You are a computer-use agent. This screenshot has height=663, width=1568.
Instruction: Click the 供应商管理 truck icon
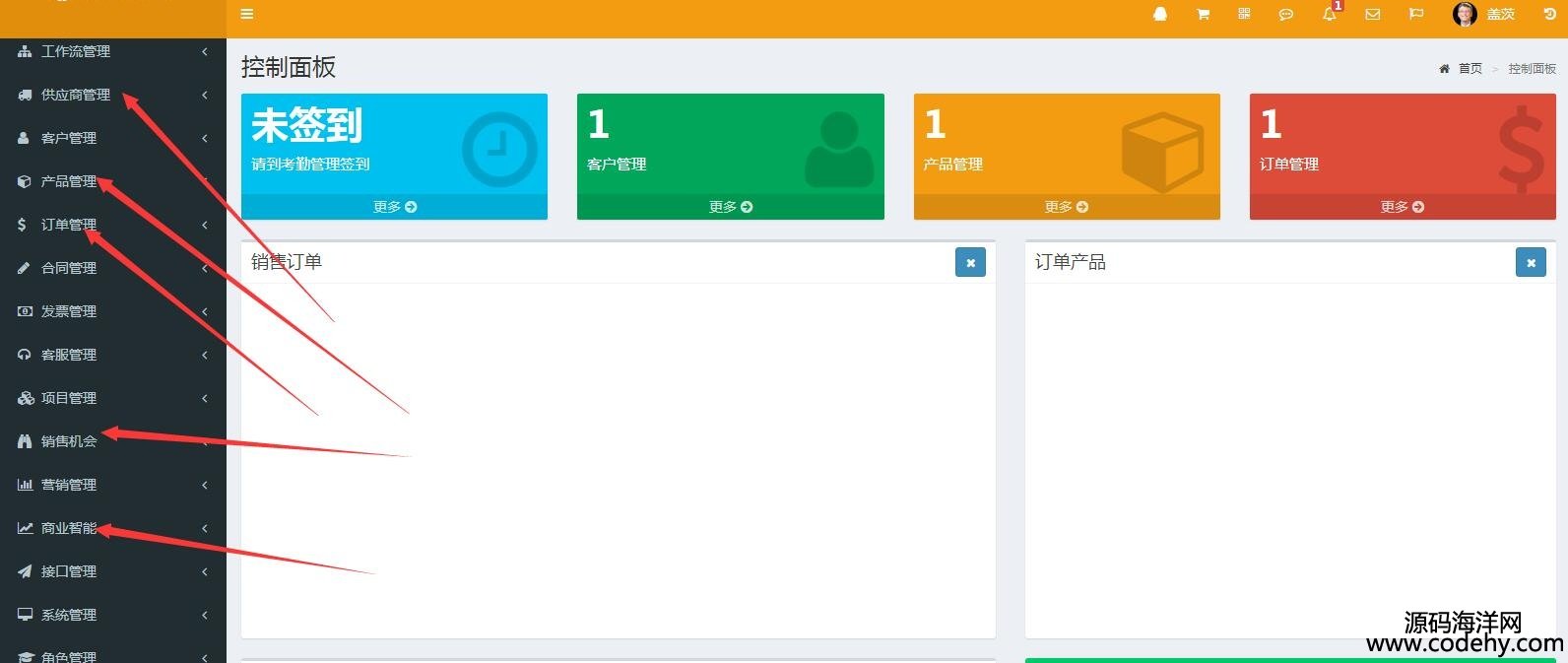(x=25, y=95)
